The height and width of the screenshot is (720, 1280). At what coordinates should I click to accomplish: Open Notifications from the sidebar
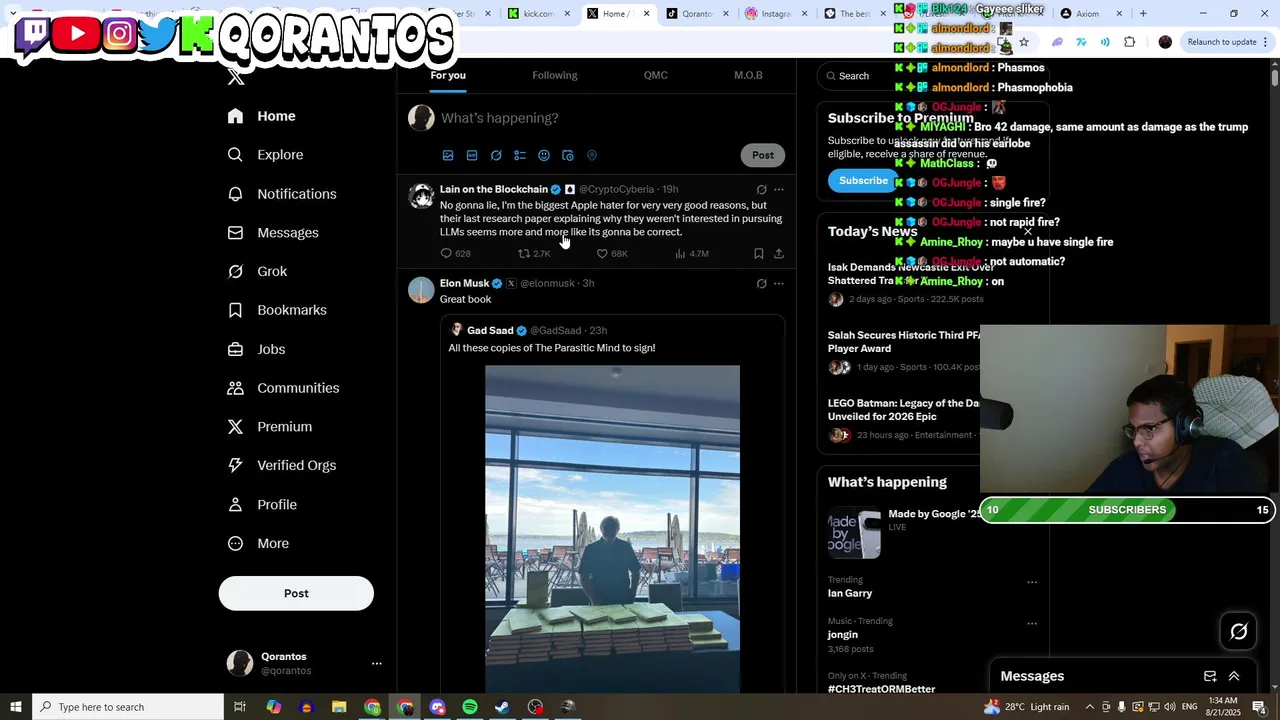click(282, 194)
